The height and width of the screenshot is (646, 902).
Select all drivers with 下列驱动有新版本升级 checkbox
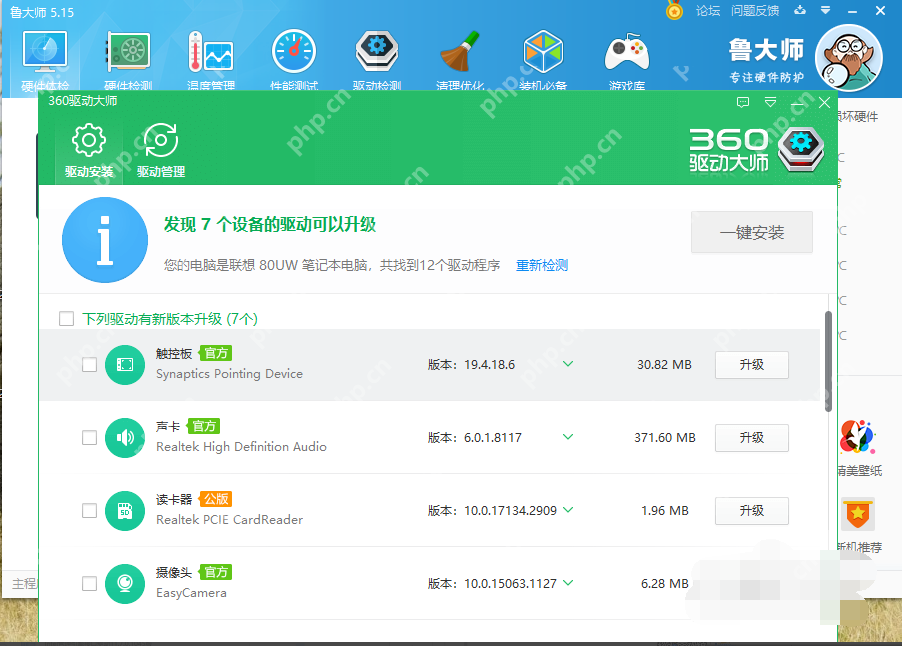[66, 318]
